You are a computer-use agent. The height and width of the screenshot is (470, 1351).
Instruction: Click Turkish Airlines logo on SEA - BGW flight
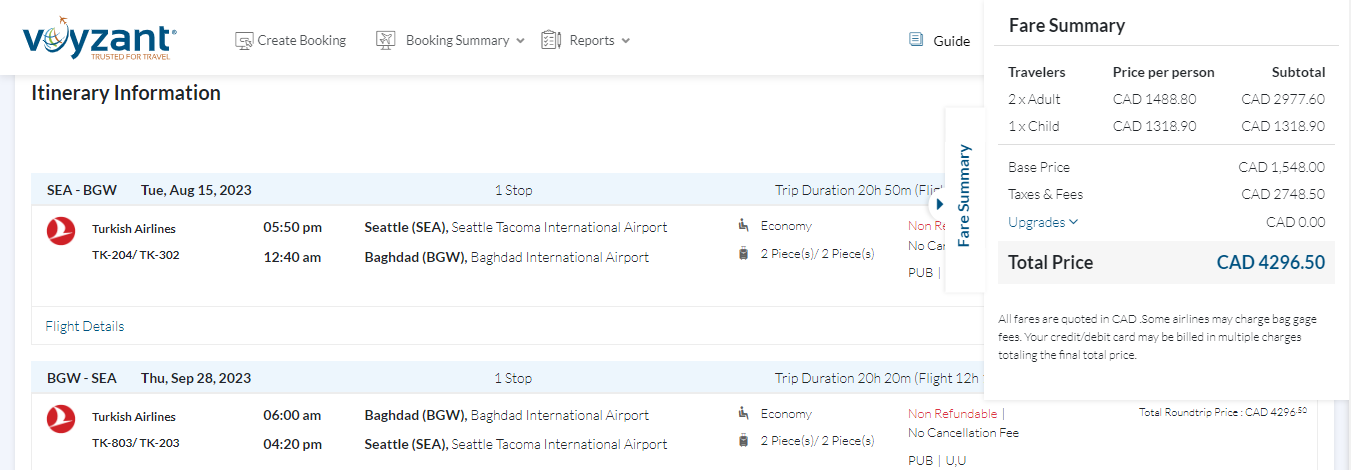pos(61,230)
